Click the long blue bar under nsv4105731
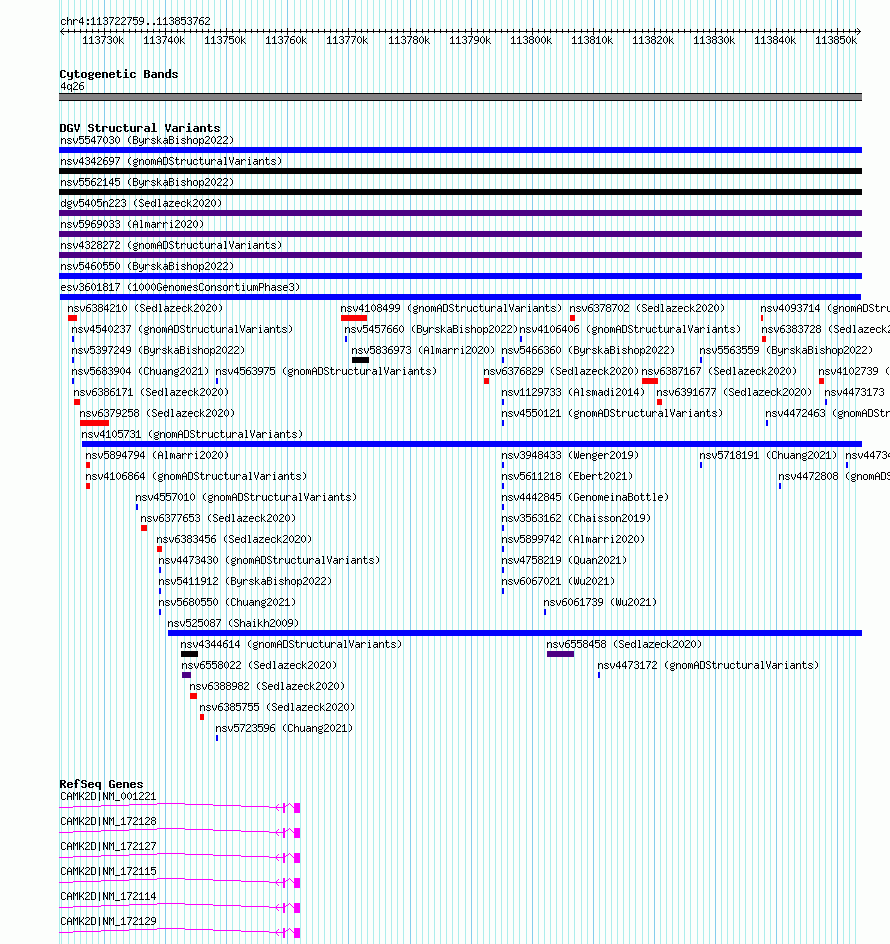This screenshot has width=890, height=944. 471,444
